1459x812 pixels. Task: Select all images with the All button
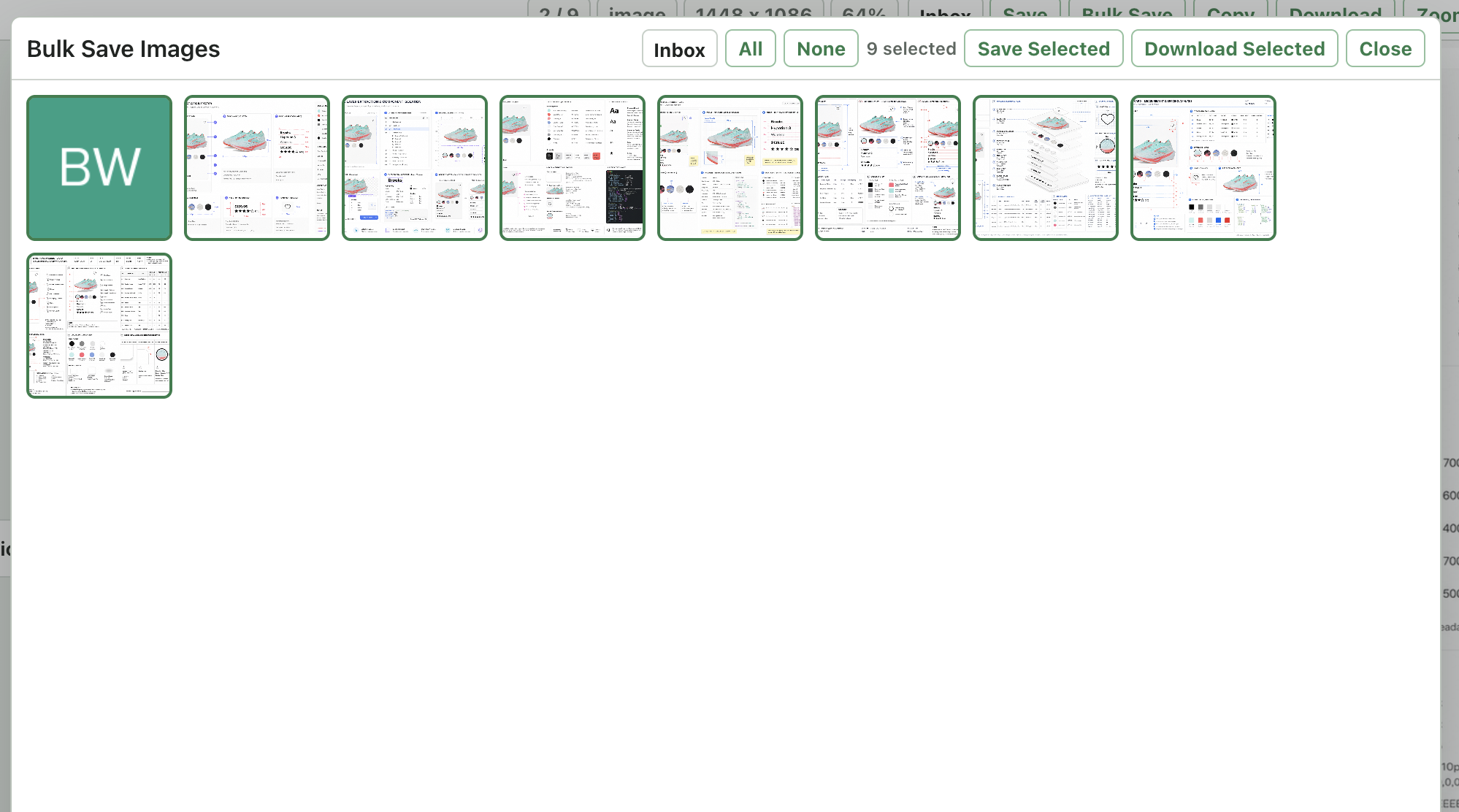point(750,49)
